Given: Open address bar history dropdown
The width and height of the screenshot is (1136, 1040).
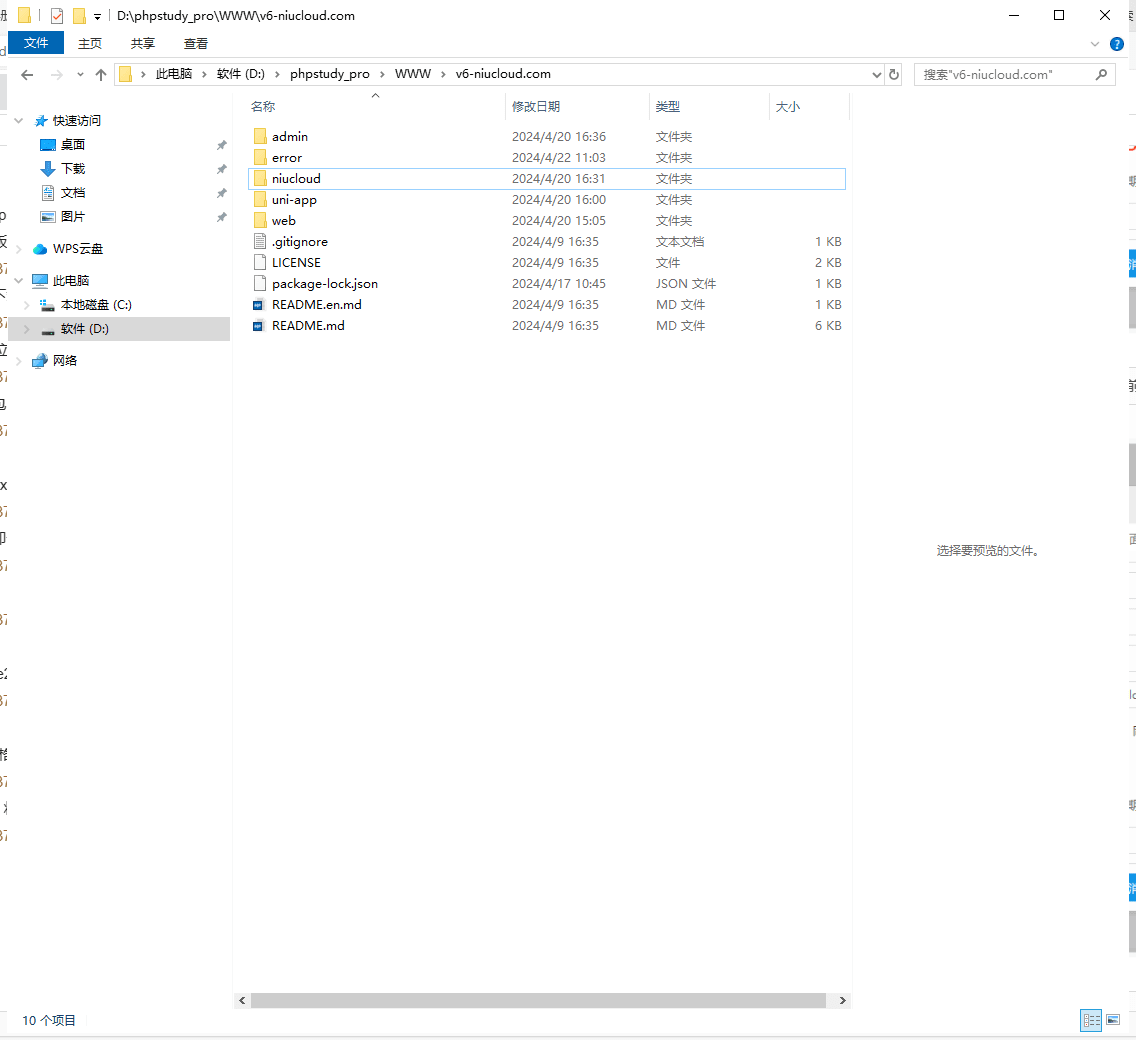Looking at the screenshot, I should click(x=876, y=75).
